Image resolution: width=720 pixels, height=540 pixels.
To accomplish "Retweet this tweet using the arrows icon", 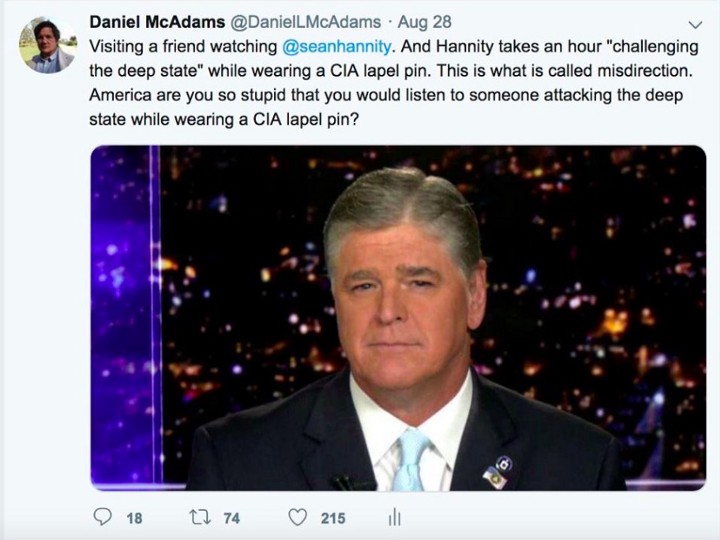I will click(x=199, y=517).
